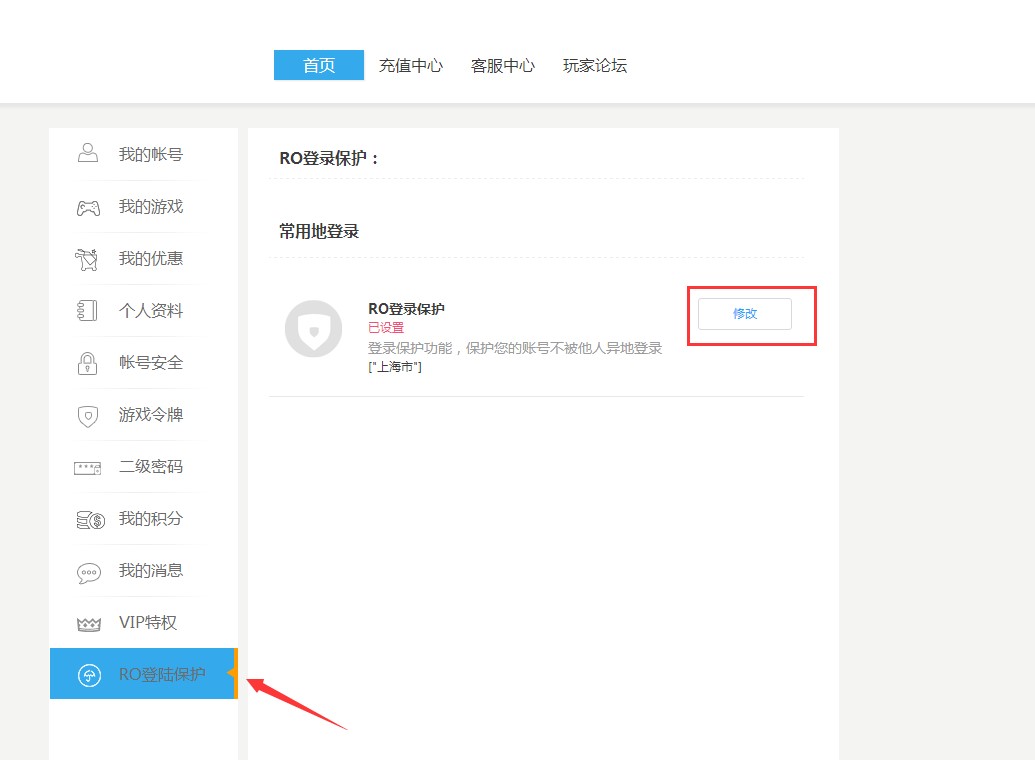The height and width of the screenshot is (760, 1035).
Task: Open the 玩家论坛 menu item
Action: click(x=595, y=65)
